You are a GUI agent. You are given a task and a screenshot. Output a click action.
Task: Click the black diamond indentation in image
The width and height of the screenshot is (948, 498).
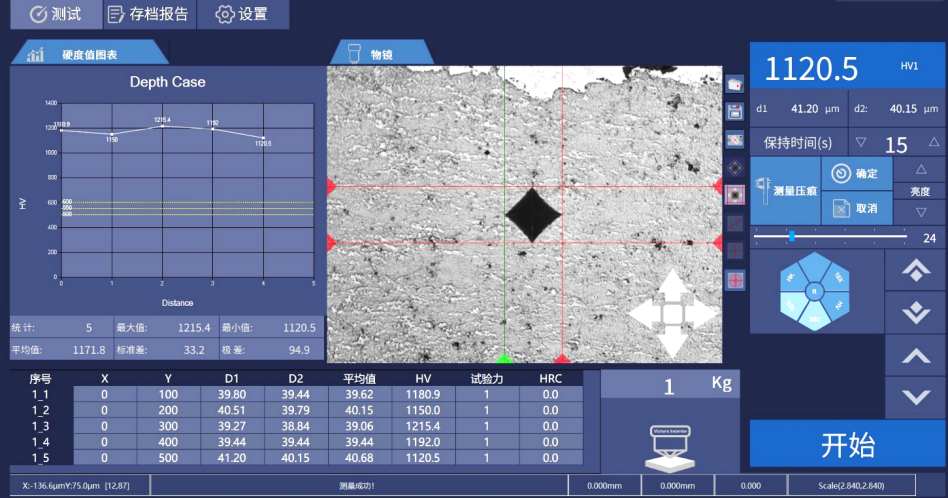[x=533, y=215]
